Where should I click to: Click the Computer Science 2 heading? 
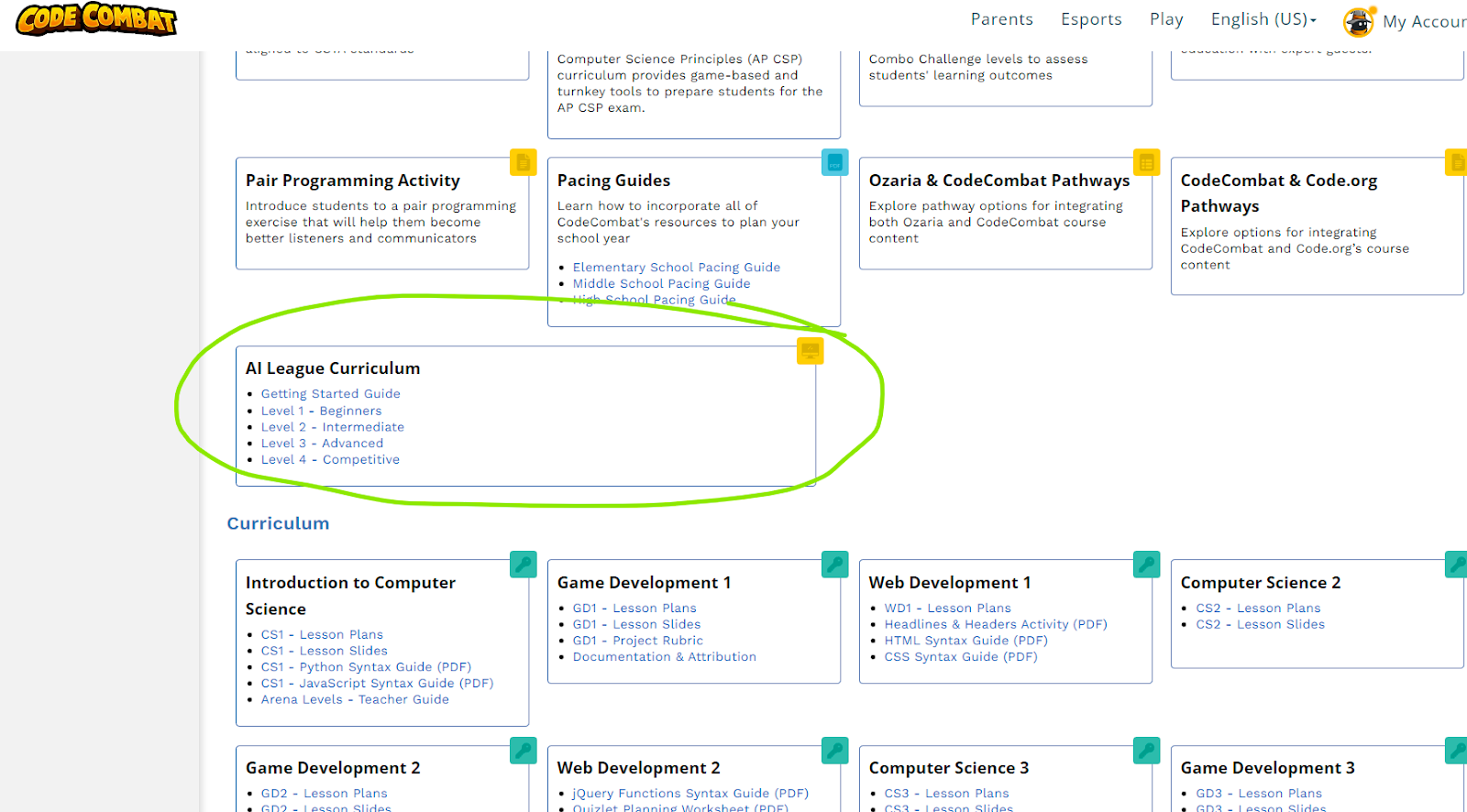(1260, 584)
